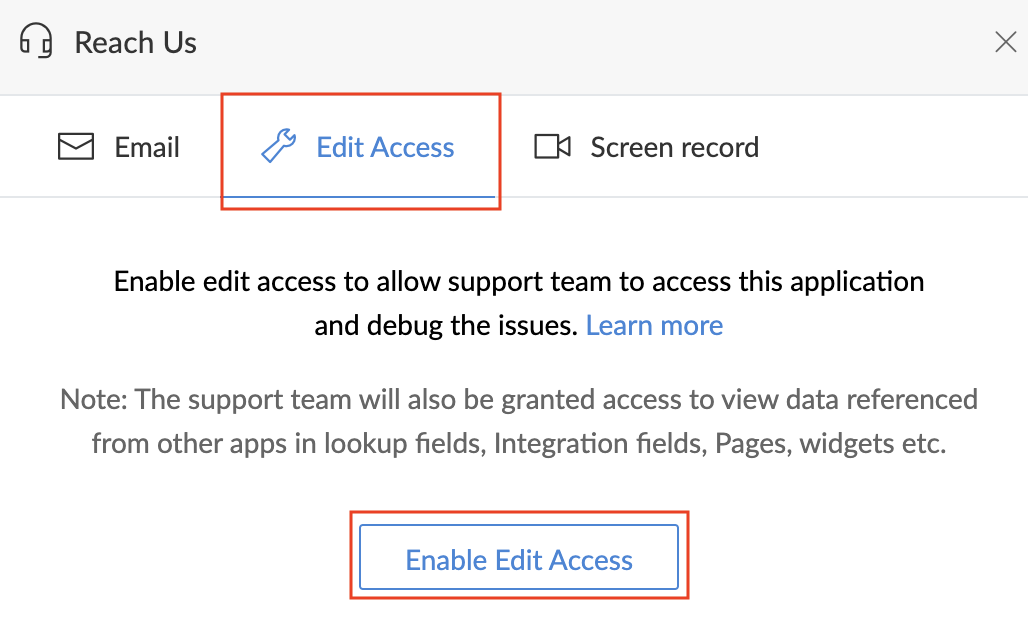This screenshot has width=1028, height=622.
Task: Close the Reach Us panel
Action: (1005, 42)
